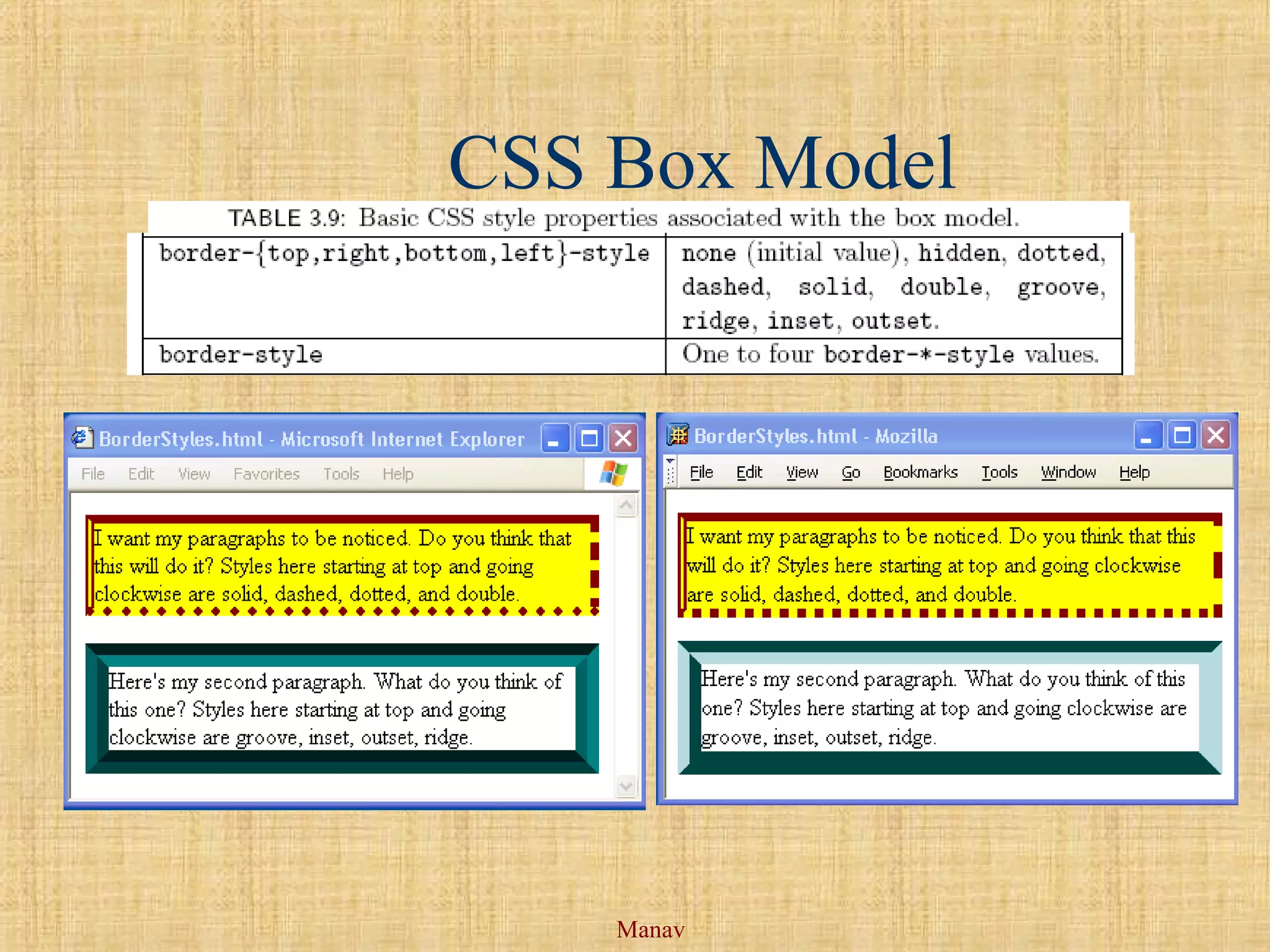Open the Favorites menu in Internet Explorer

tap(266, 474)
